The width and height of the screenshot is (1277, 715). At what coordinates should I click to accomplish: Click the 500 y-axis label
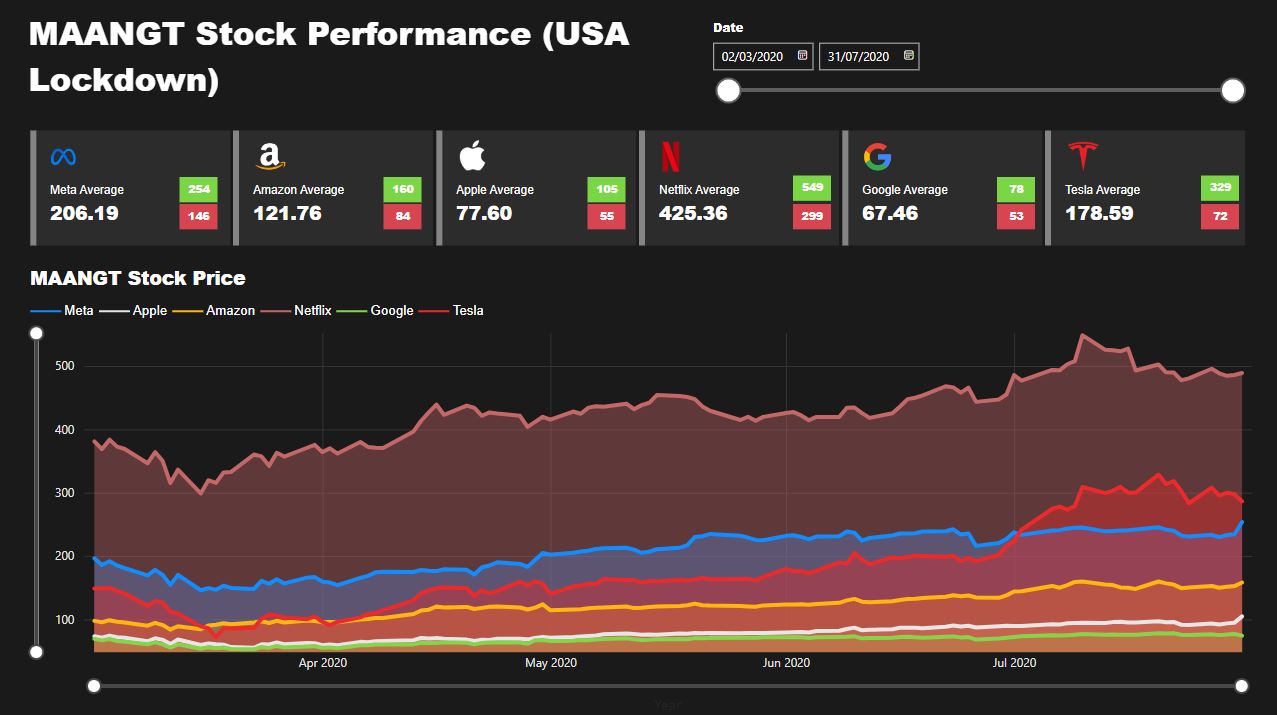click(65, 366)
